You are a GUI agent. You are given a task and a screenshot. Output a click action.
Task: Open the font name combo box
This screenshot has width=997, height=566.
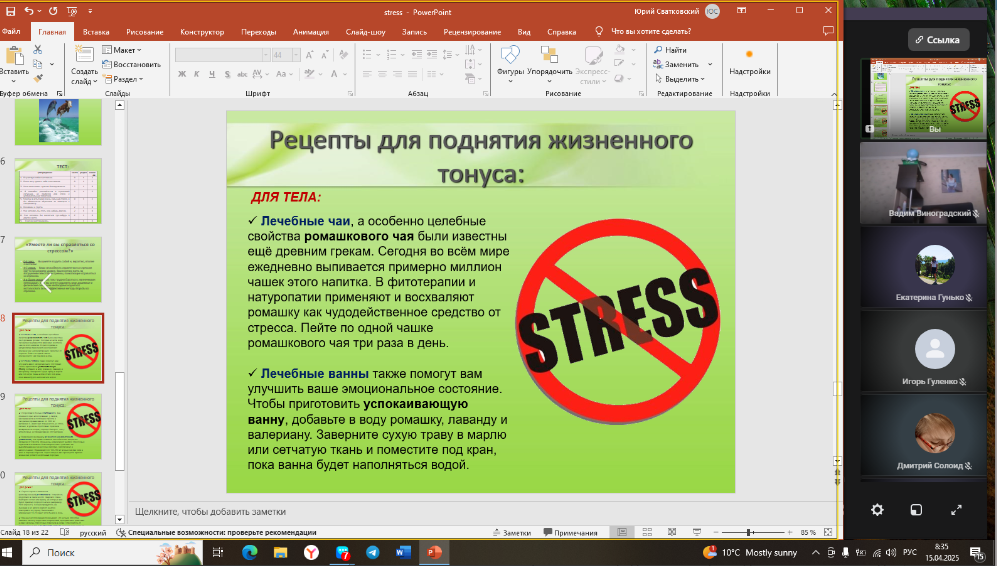tap(223, 55)
